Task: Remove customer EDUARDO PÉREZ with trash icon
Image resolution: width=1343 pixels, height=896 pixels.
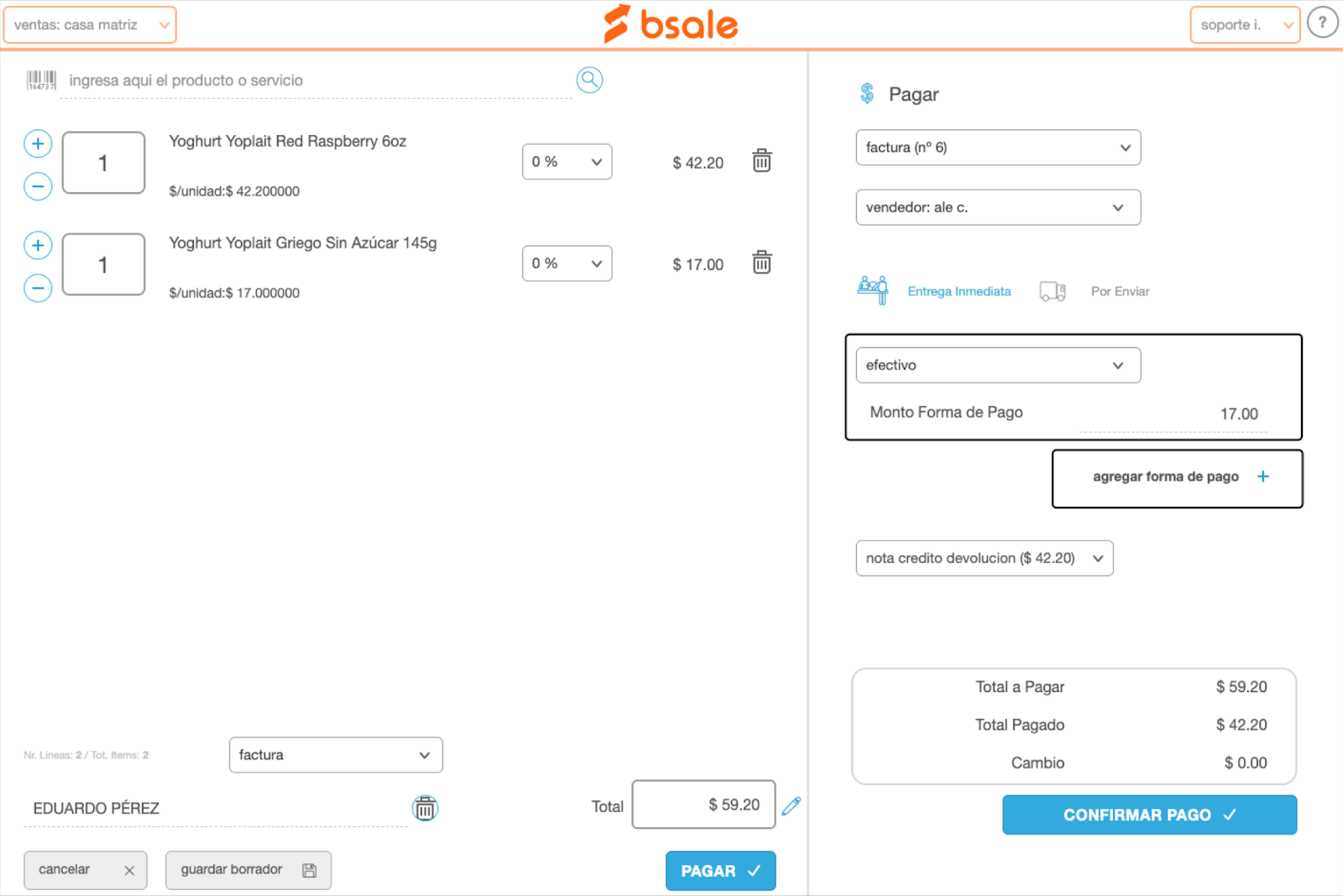Action: tap(426, 808)
